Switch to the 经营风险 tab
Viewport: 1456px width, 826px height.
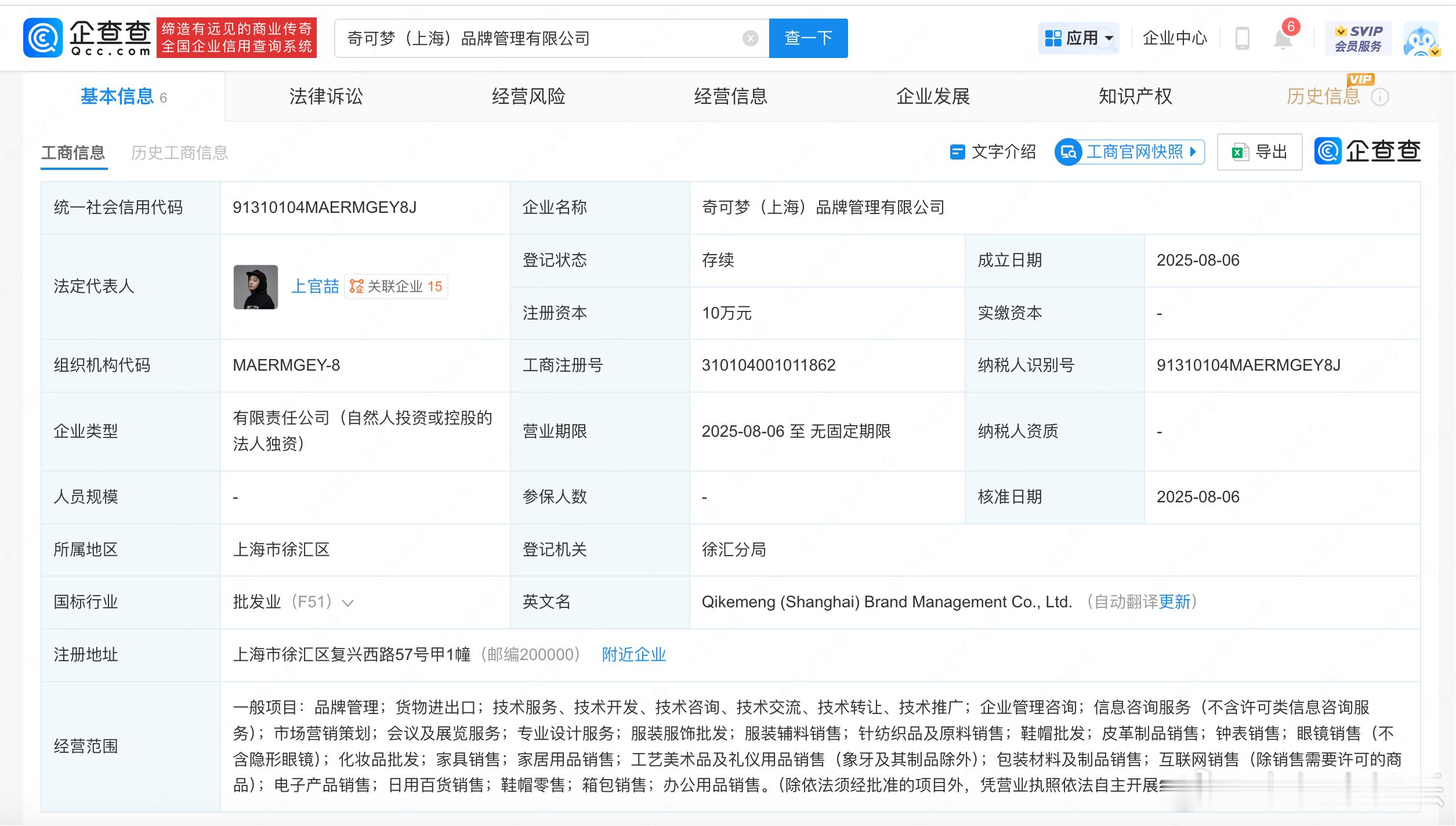(x=528, y=96)
